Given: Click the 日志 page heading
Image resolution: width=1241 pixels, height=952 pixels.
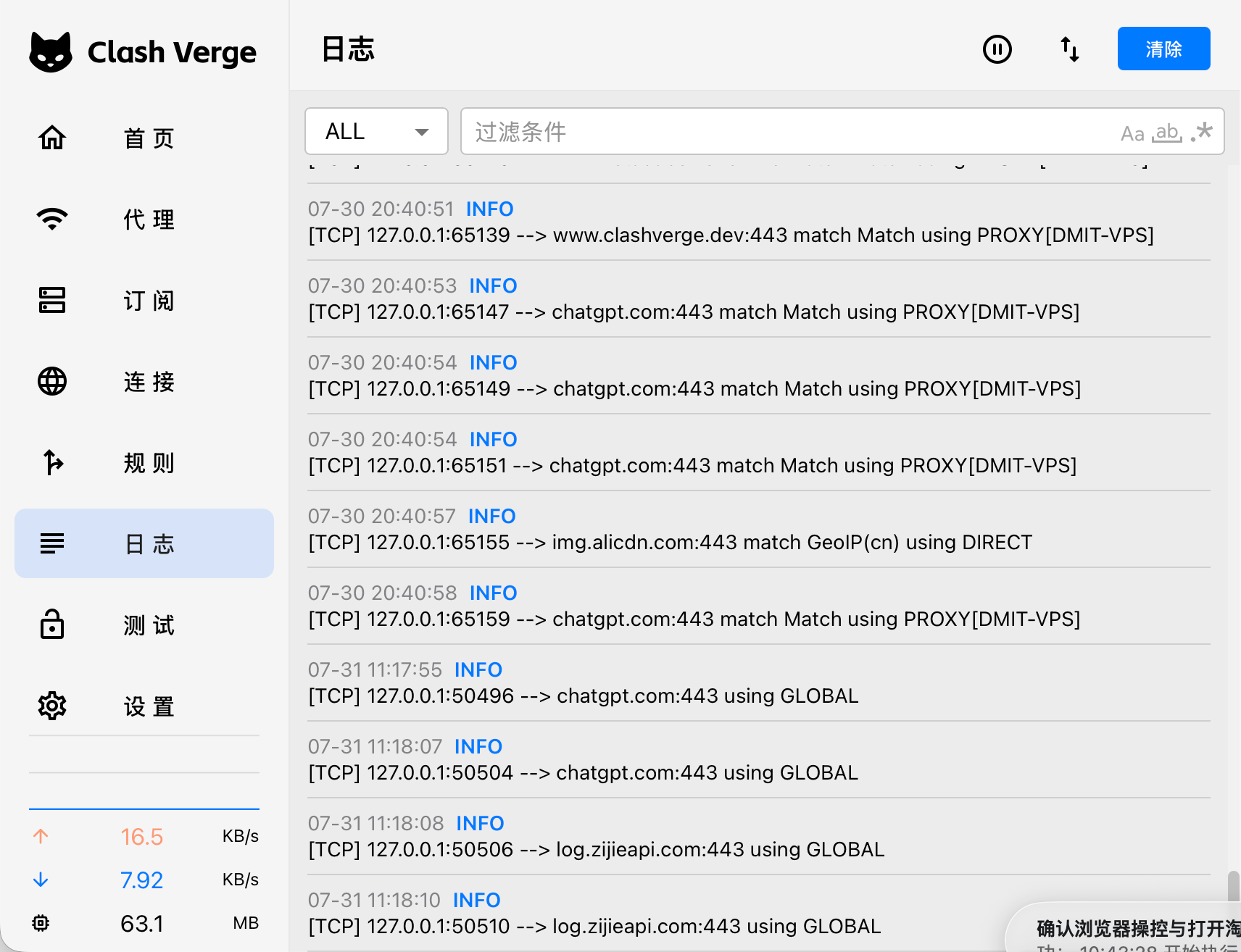Looking at the screenshot, I should tap(348, 49).
